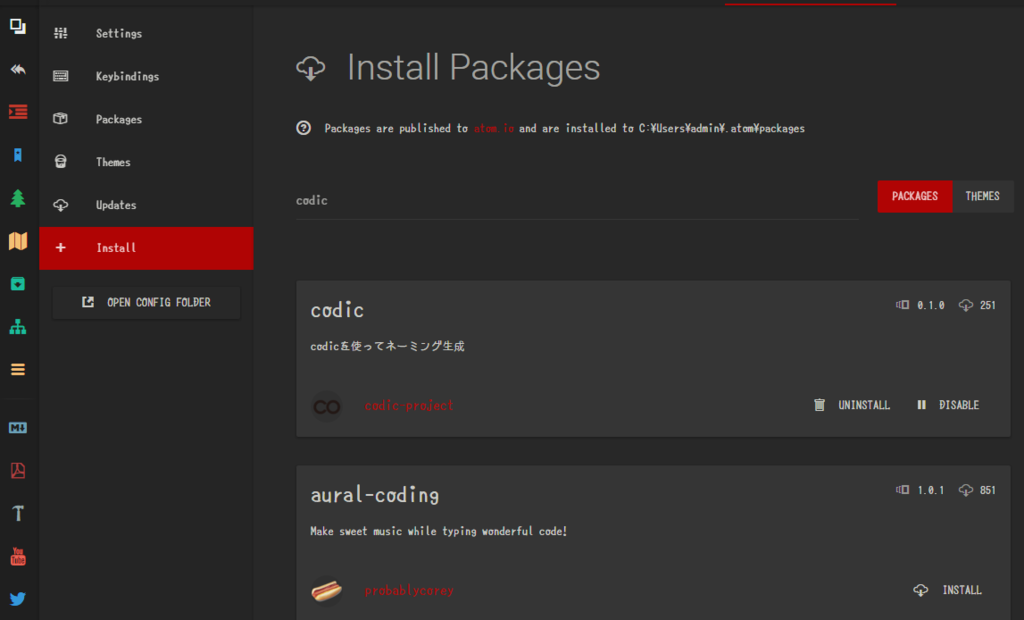Open the blue bookmark icon
Screen dimensions: 1024x620
18,155
